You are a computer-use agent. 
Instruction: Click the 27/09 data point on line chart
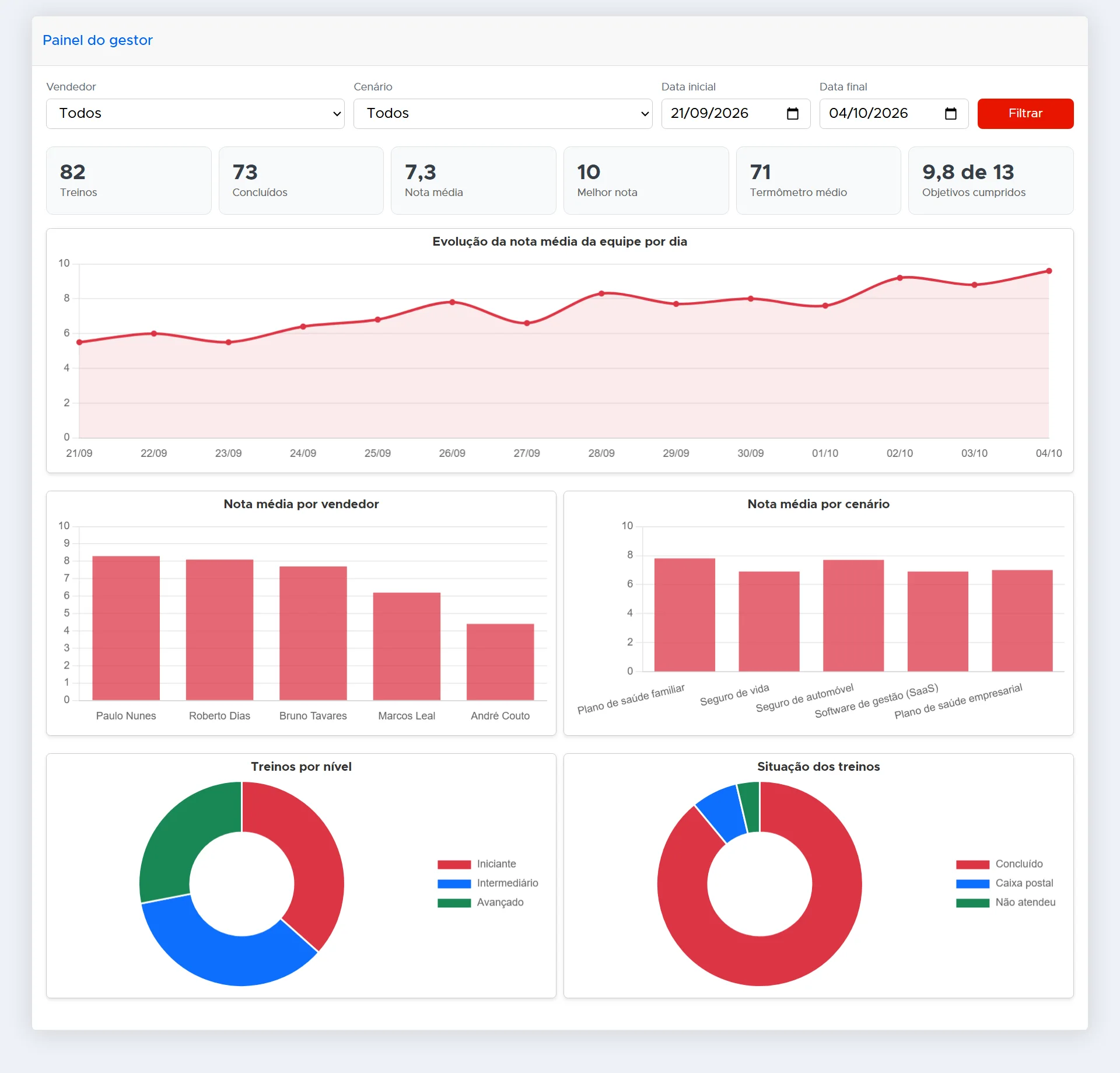(x=527, y=323)
